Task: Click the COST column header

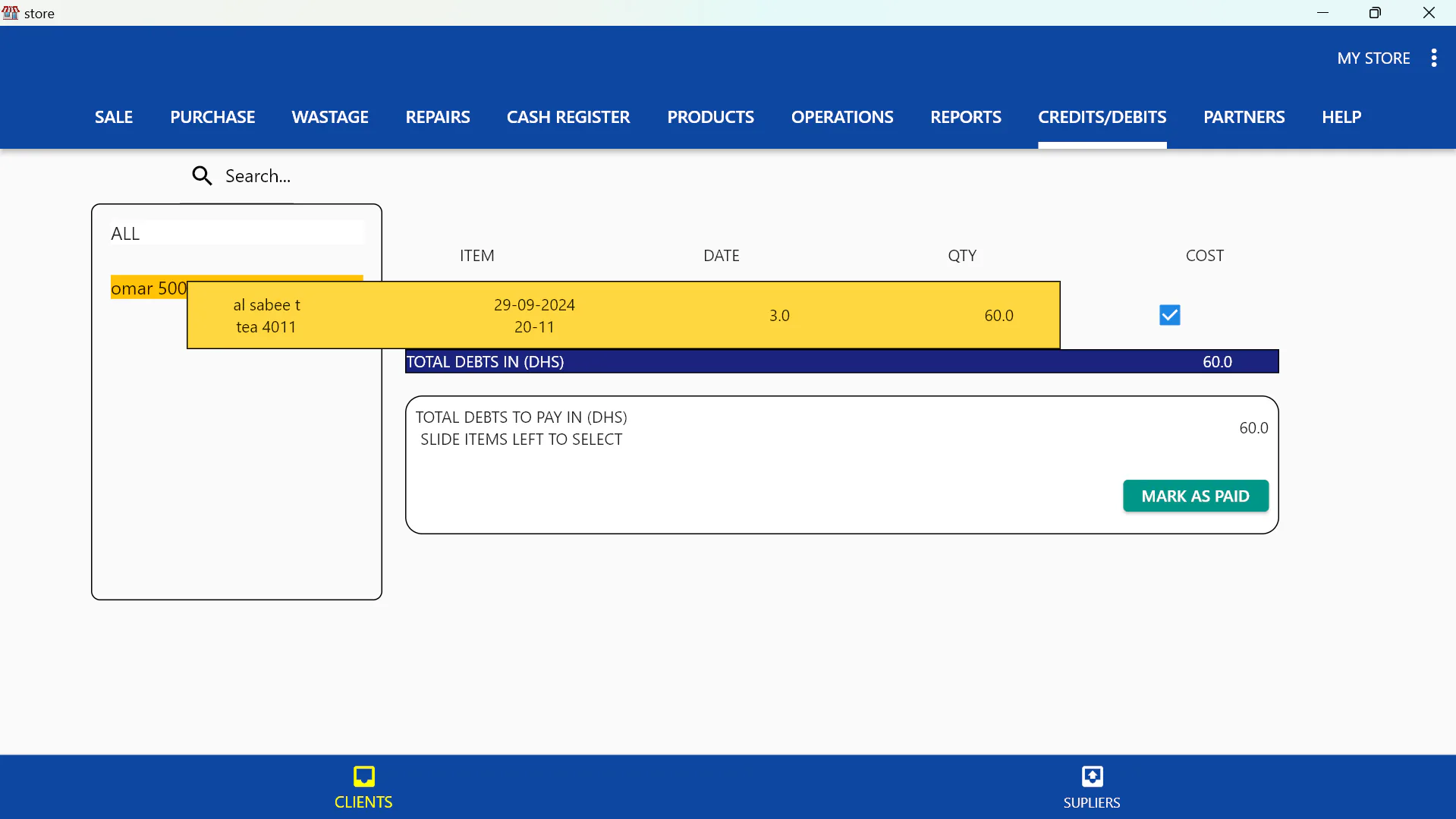Action: (1204, 256)
